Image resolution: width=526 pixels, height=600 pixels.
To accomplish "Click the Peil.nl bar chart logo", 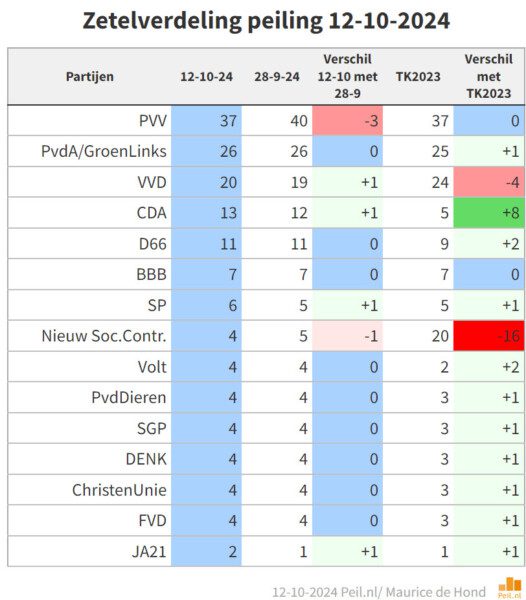I will 510,588.
